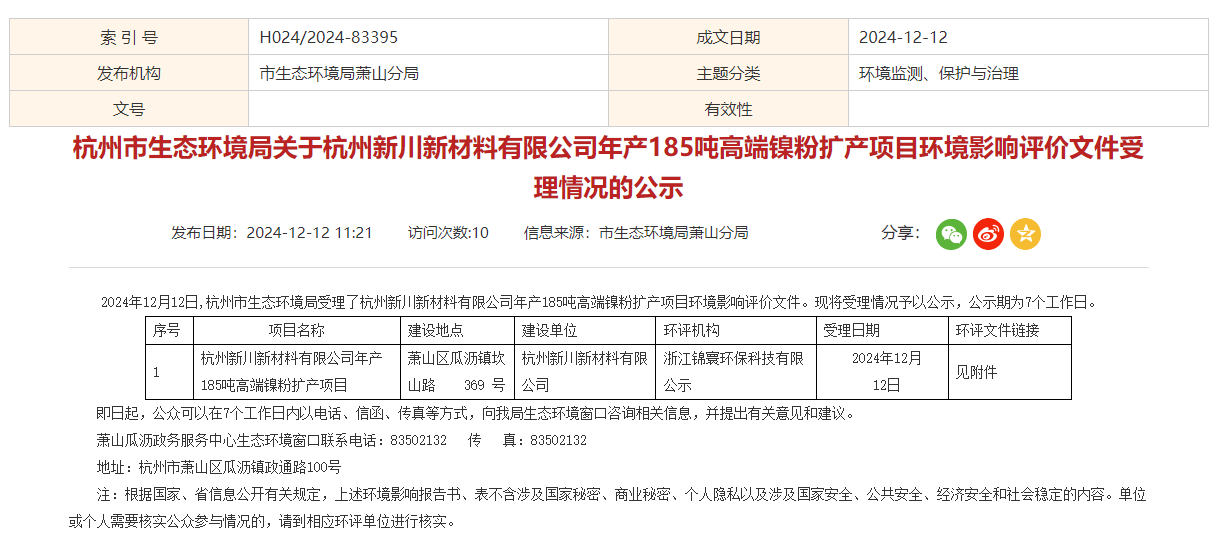Share the notice via WeChat icon
The width and height of the screenshot is (1219, 533).
(x=951, y=234)
